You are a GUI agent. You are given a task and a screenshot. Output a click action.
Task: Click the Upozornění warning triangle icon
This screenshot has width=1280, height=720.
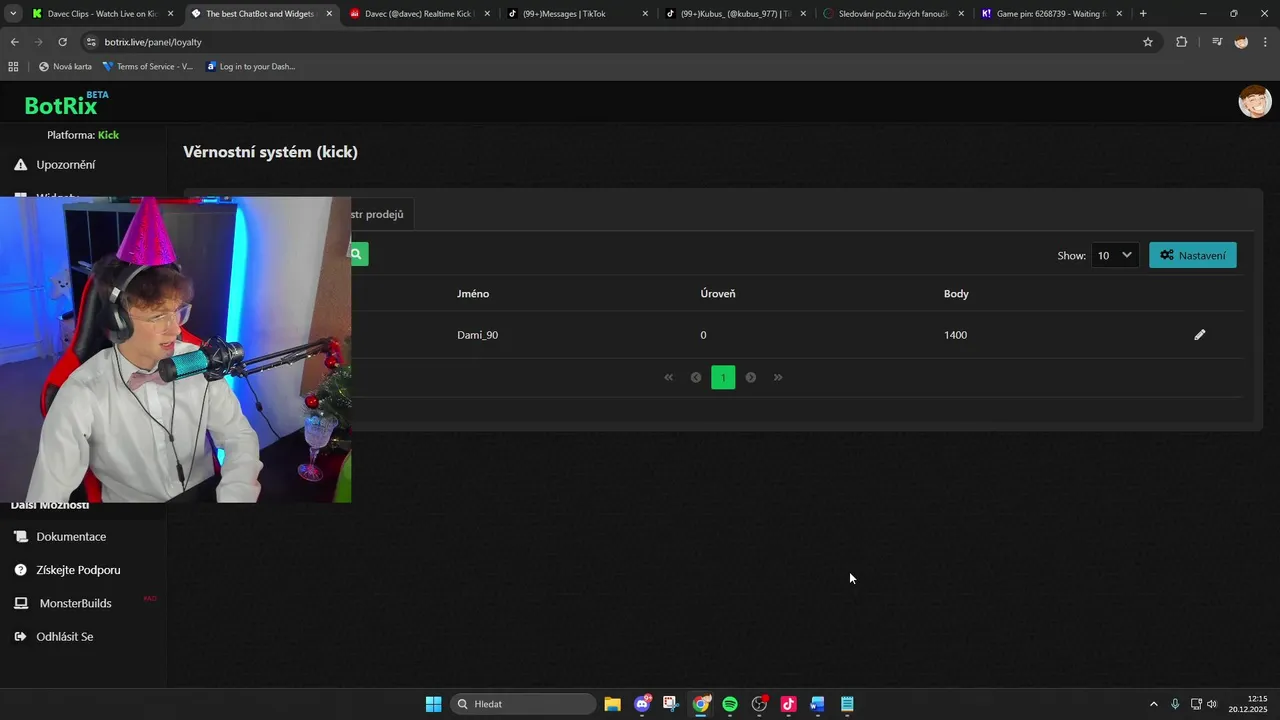pyautogui.click(x=21, y=165)
